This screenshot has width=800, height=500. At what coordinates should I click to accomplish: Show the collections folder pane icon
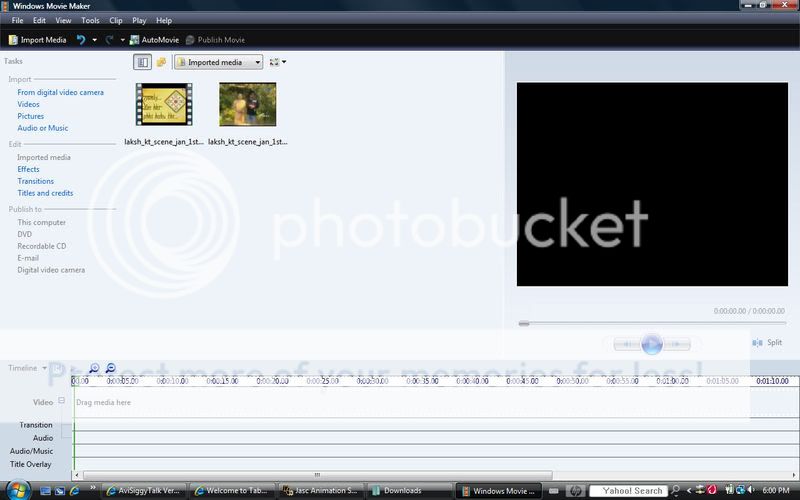(x=161, y=62)
